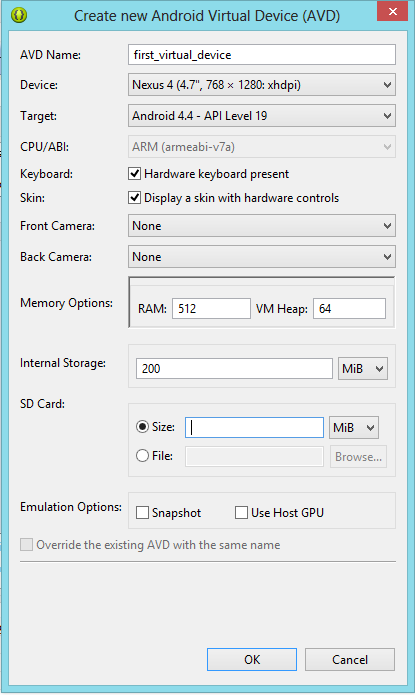Click the VM Heap field showing 64
415x695 pixels.
click(349, 308)
